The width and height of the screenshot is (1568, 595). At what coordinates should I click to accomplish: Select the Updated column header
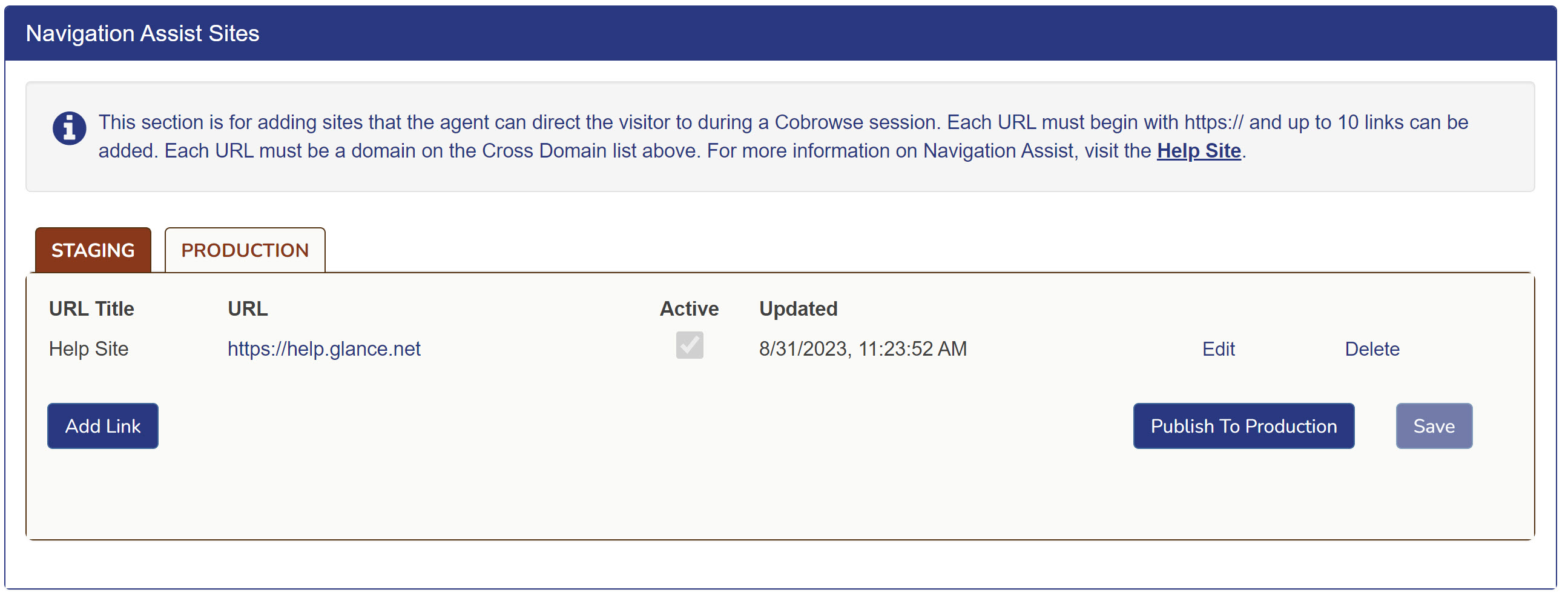tap(798, 309)
